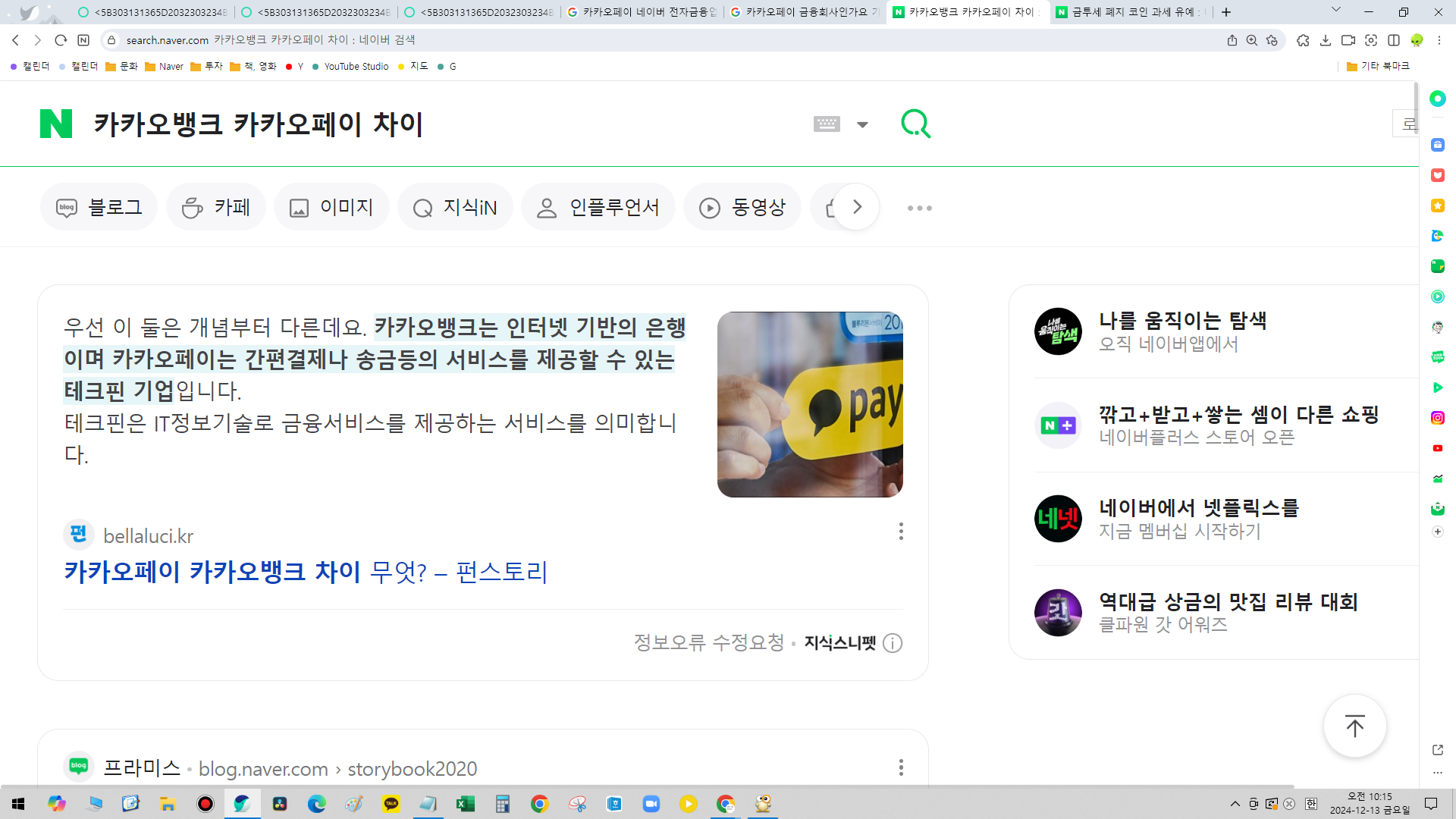The width and height of the screenshot is (1456, 819).
Task: Open the notification center icon
Action: pos(1431,804)
